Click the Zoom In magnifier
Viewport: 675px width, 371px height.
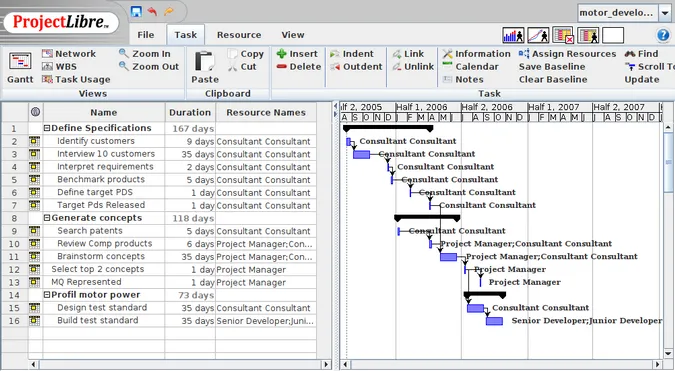[124, 53]
